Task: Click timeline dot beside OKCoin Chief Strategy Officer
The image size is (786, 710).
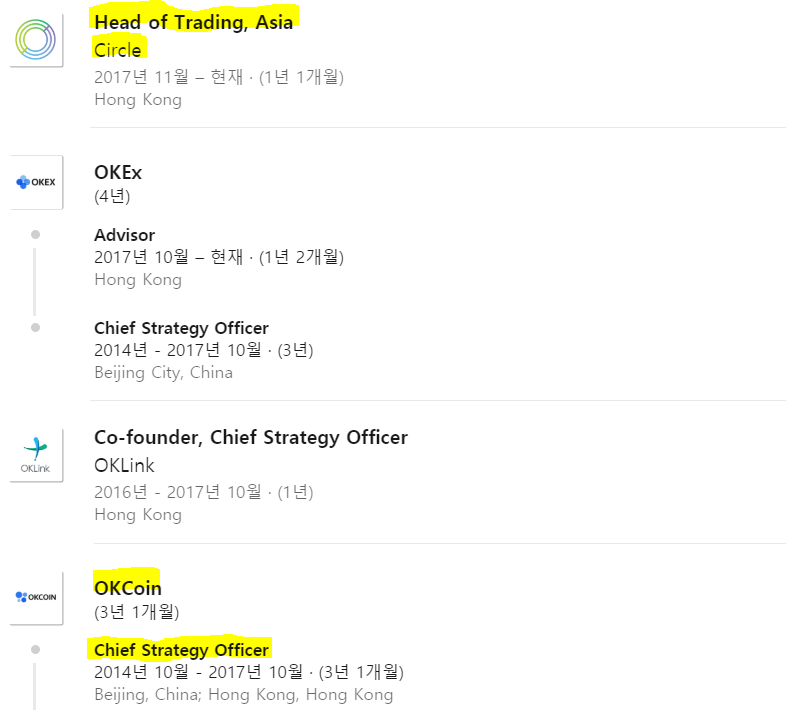Action: (35, 650)
